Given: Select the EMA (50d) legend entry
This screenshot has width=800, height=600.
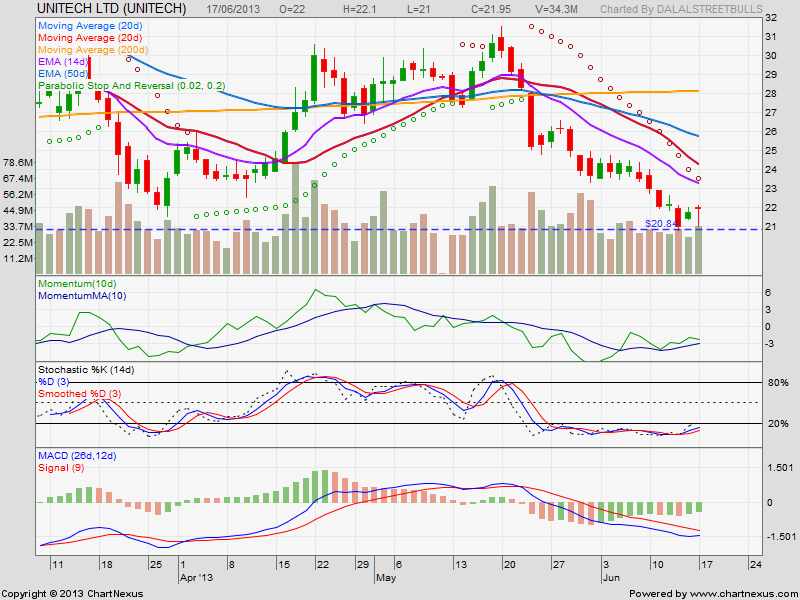Looking at the screenshot, I should (63, 73).
